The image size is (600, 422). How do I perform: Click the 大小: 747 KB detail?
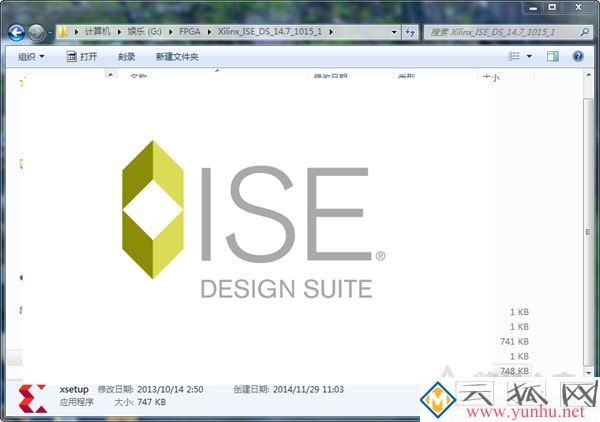[140, 402]
